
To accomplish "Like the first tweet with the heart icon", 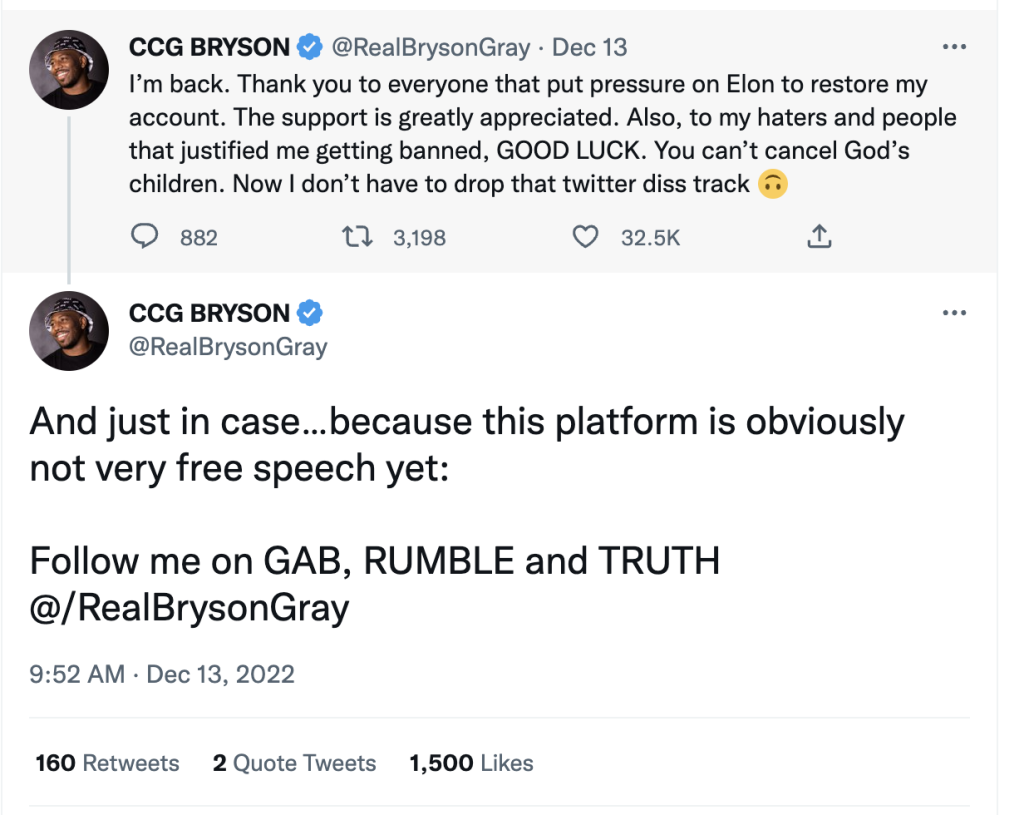I will coord(585,237).
